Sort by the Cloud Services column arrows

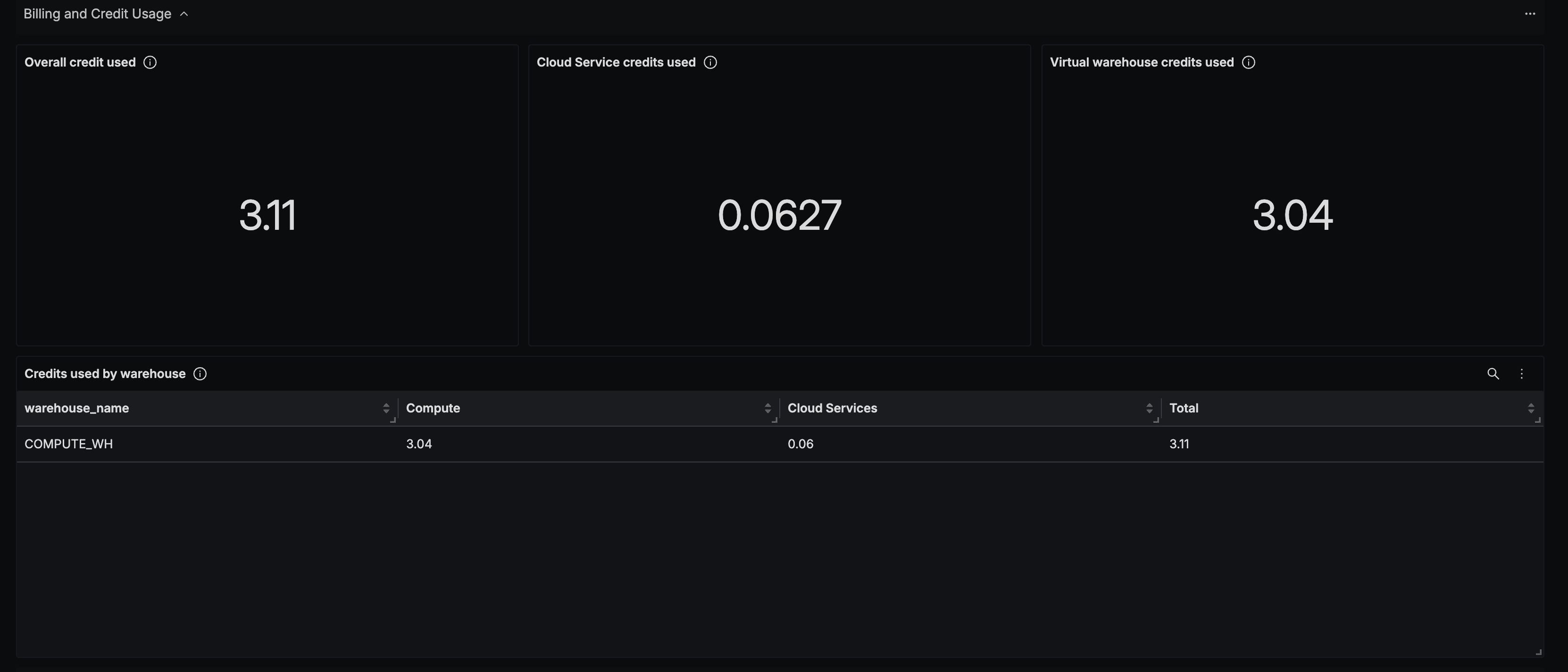click(x=1149, y=408)
